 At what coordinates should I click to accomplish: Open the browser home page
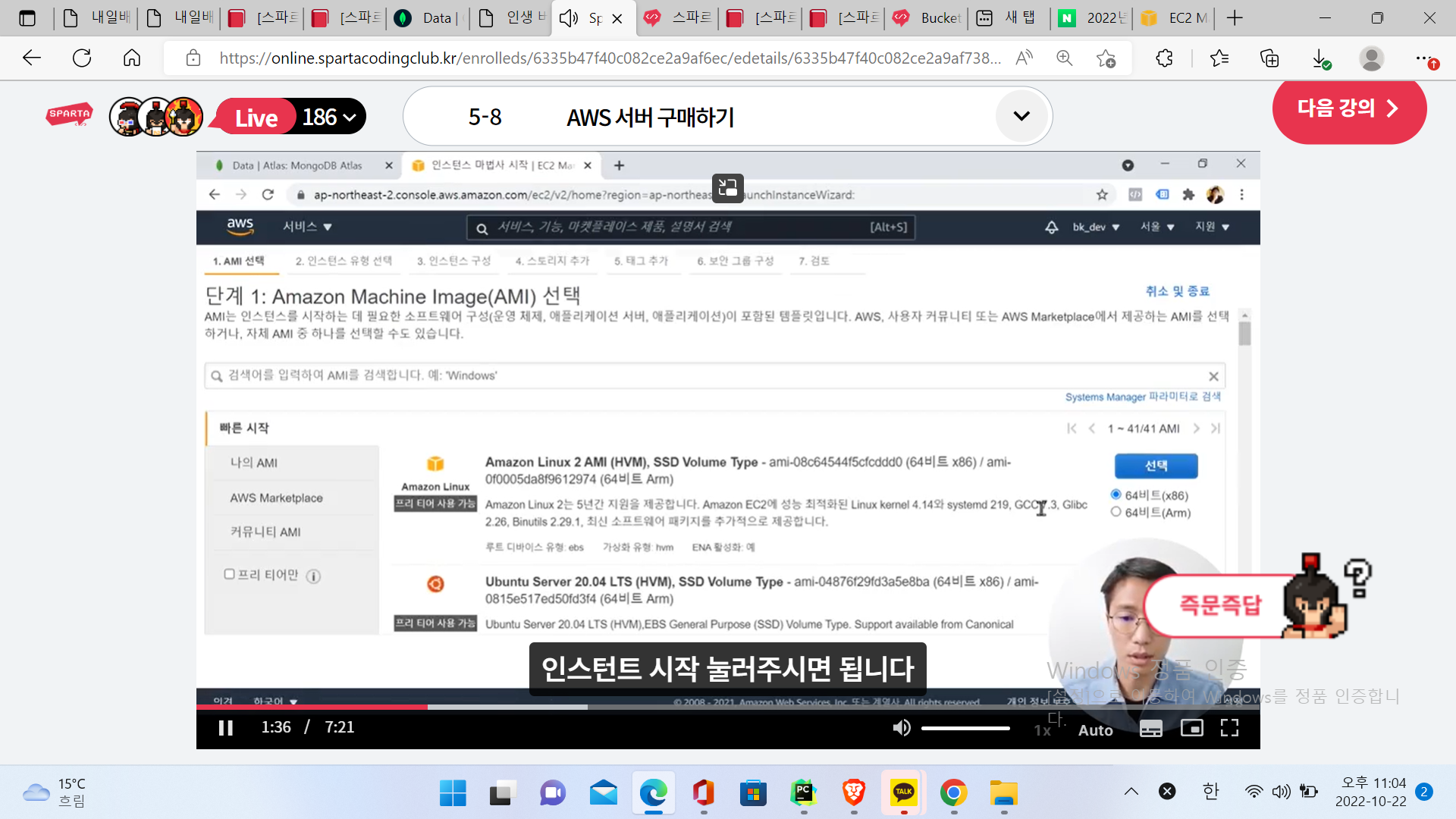(132, 58)
